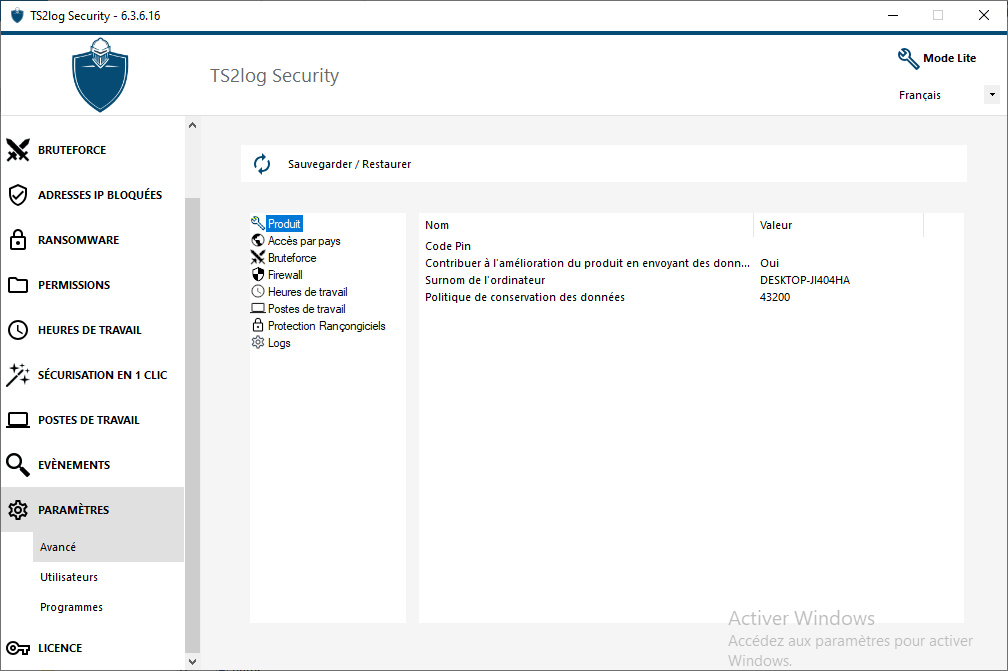This screenshot has width=1008, height=671.
Task: Switch to Mode Lite
Action: tap(950, 58)
